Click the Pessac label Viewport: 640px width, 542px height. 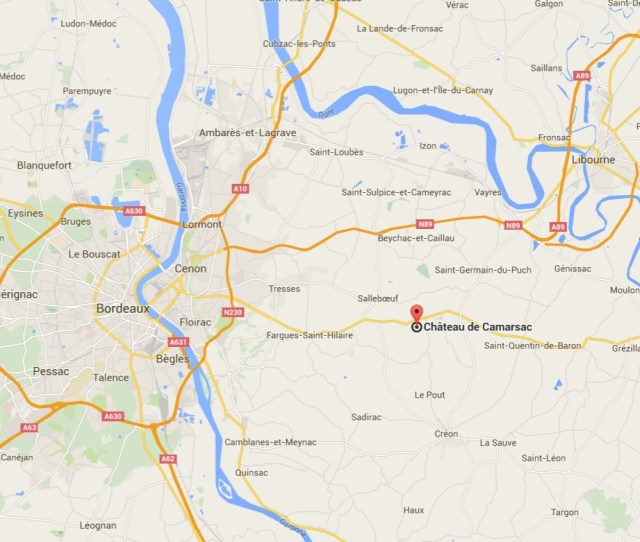(x=51, y=371)
